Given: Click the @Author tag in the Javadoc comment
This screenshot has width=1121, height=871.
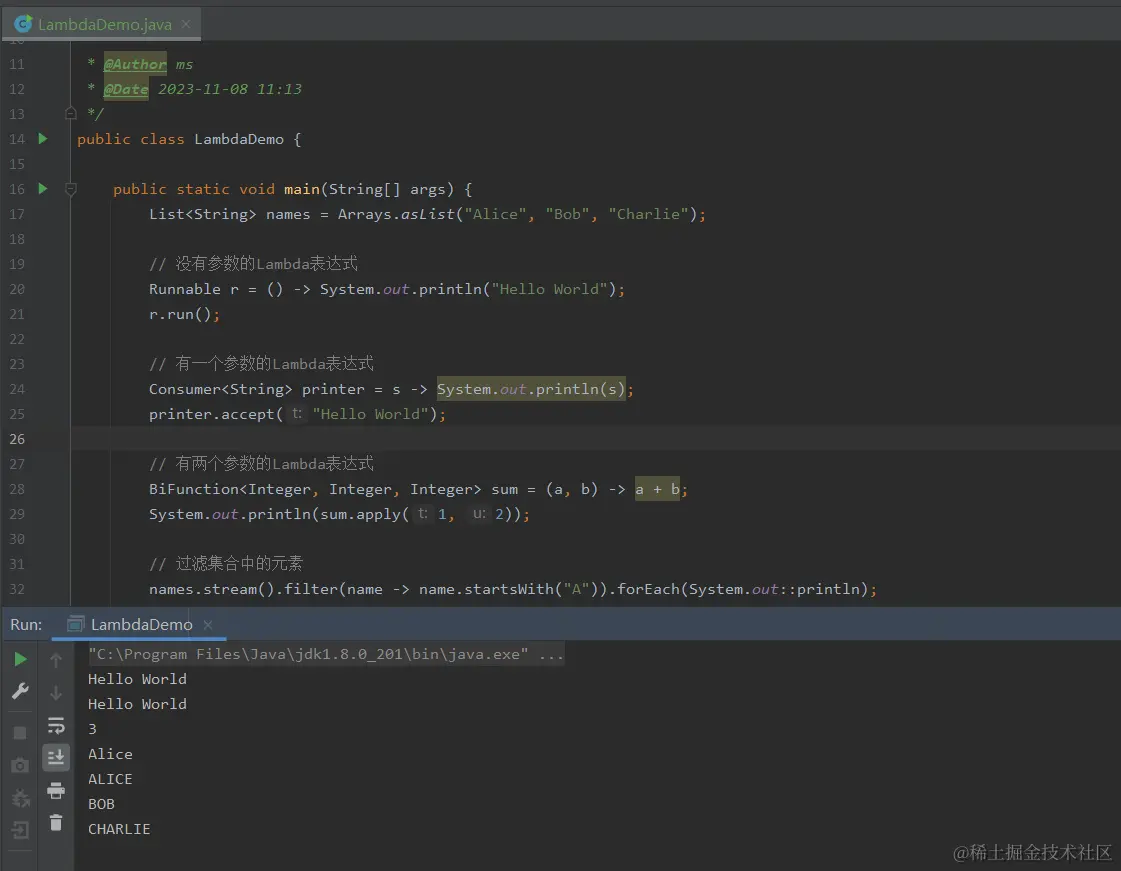Looking at the screenshot, I should click(135, 64).
